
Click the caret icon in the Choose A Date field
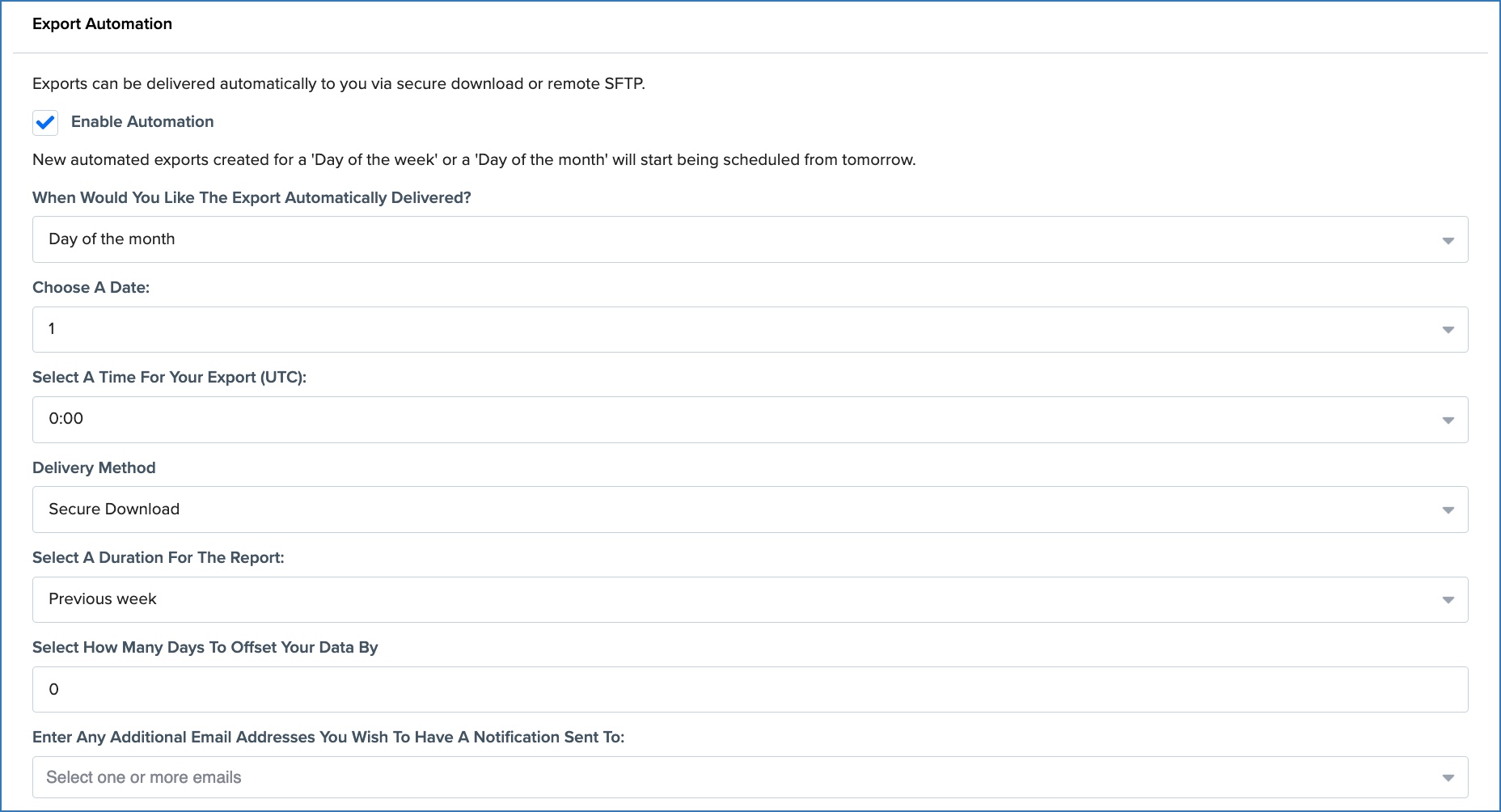click(1448, 330)
